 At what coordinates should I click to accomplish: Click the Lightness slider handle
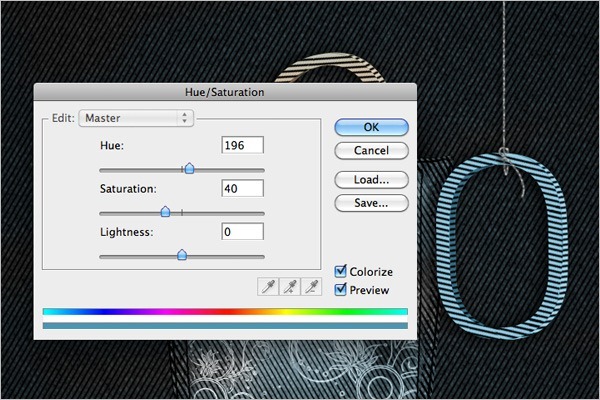(x=182, y=255)
